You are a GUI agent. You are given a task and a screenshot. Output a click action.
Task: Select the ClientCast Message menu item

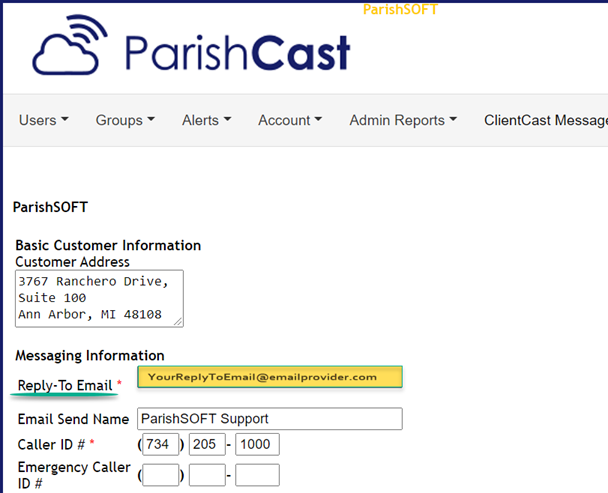click(546, 120)
